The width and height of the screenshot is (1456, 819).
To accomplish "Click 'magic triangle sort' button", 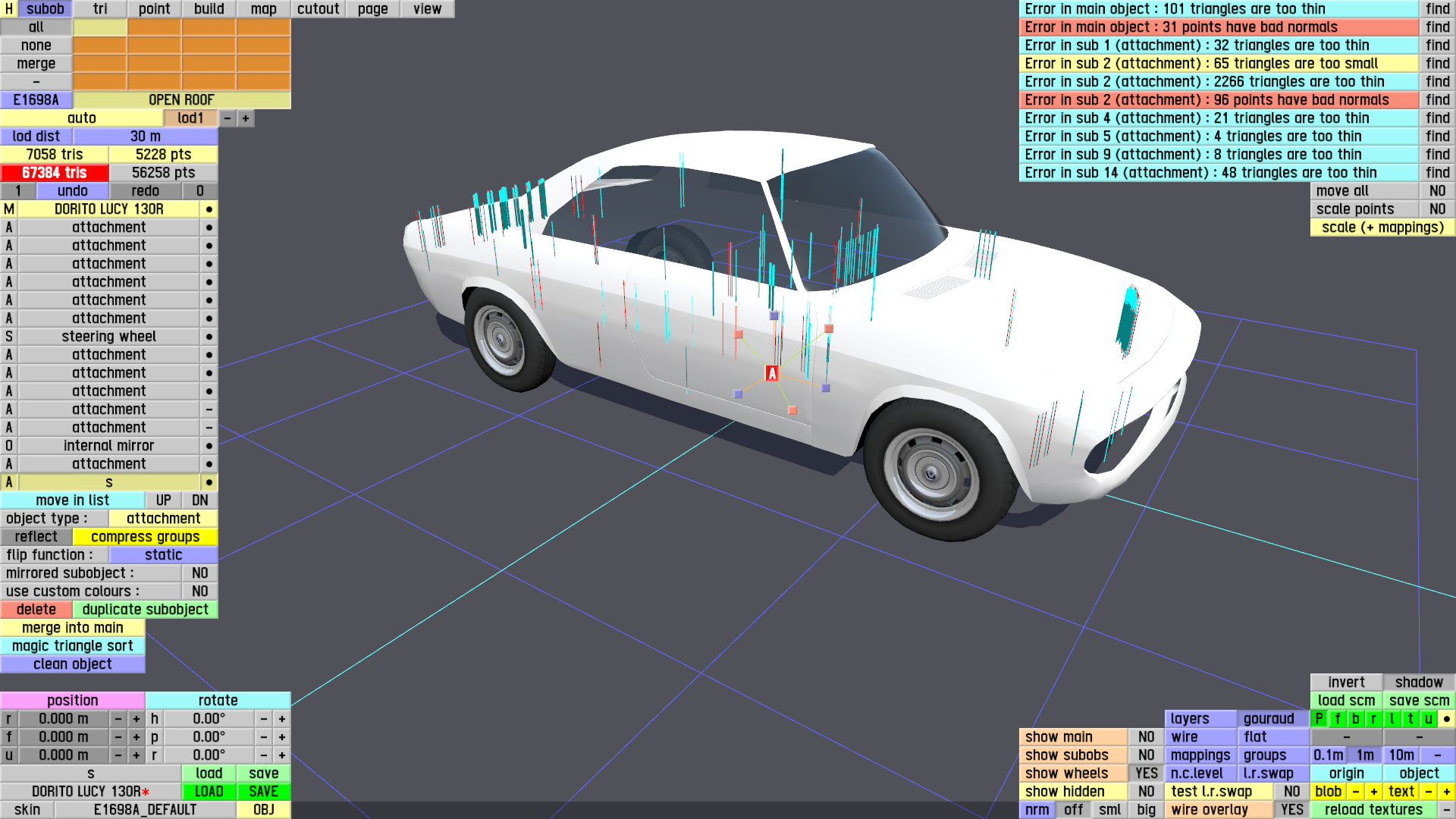I will (x=73, y=646).
